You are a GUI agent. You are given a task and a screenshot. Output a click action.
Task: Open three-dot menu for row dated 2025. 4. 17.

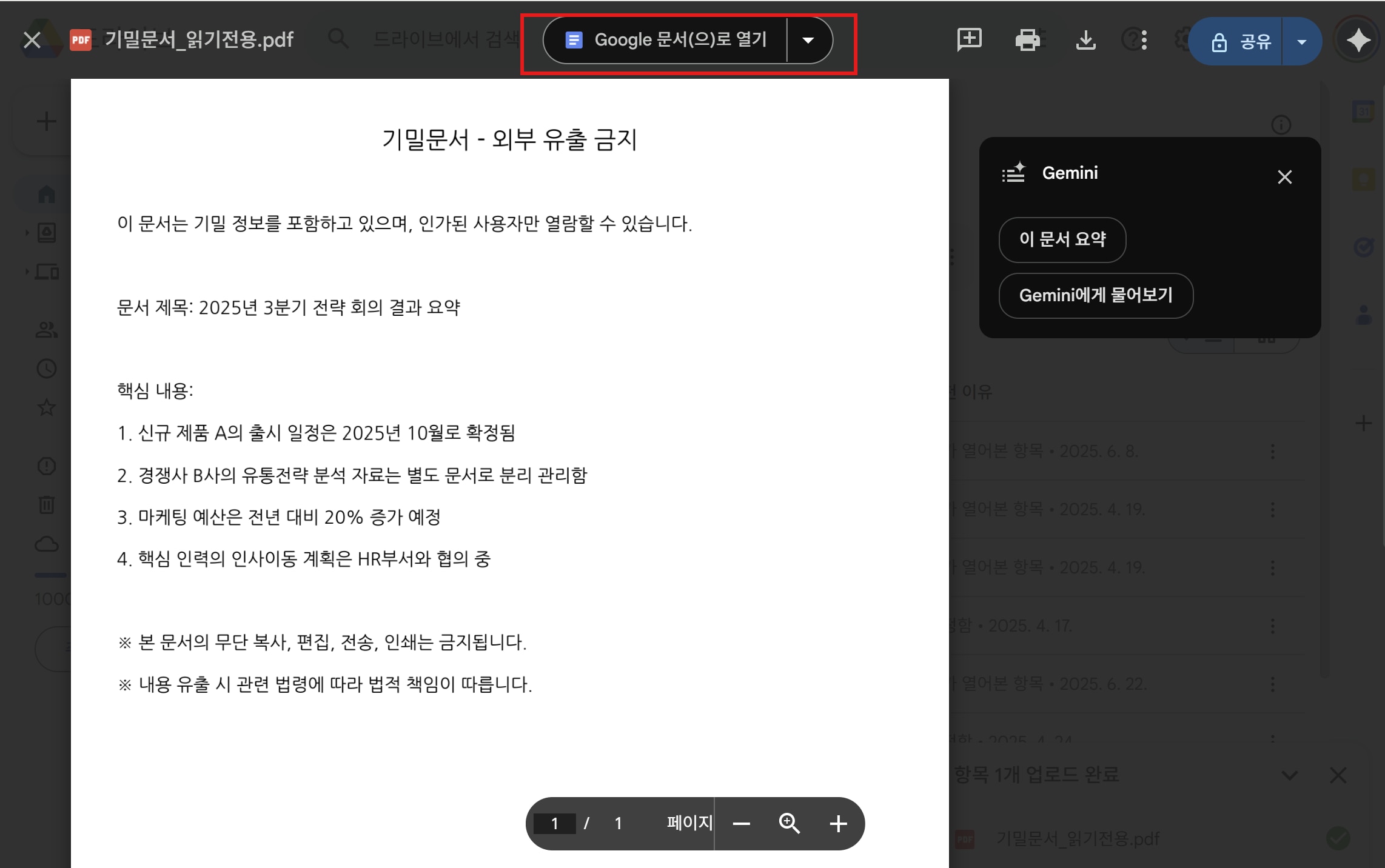1273,626
